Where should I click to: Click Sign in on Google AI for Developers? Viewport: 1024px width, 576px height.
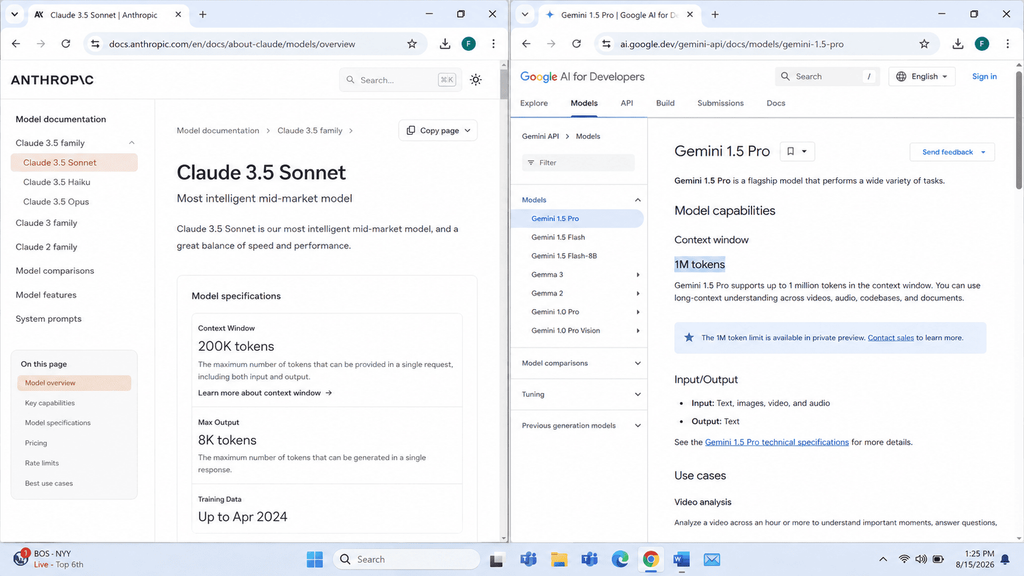pyautogui.click(x=984, y=76)
